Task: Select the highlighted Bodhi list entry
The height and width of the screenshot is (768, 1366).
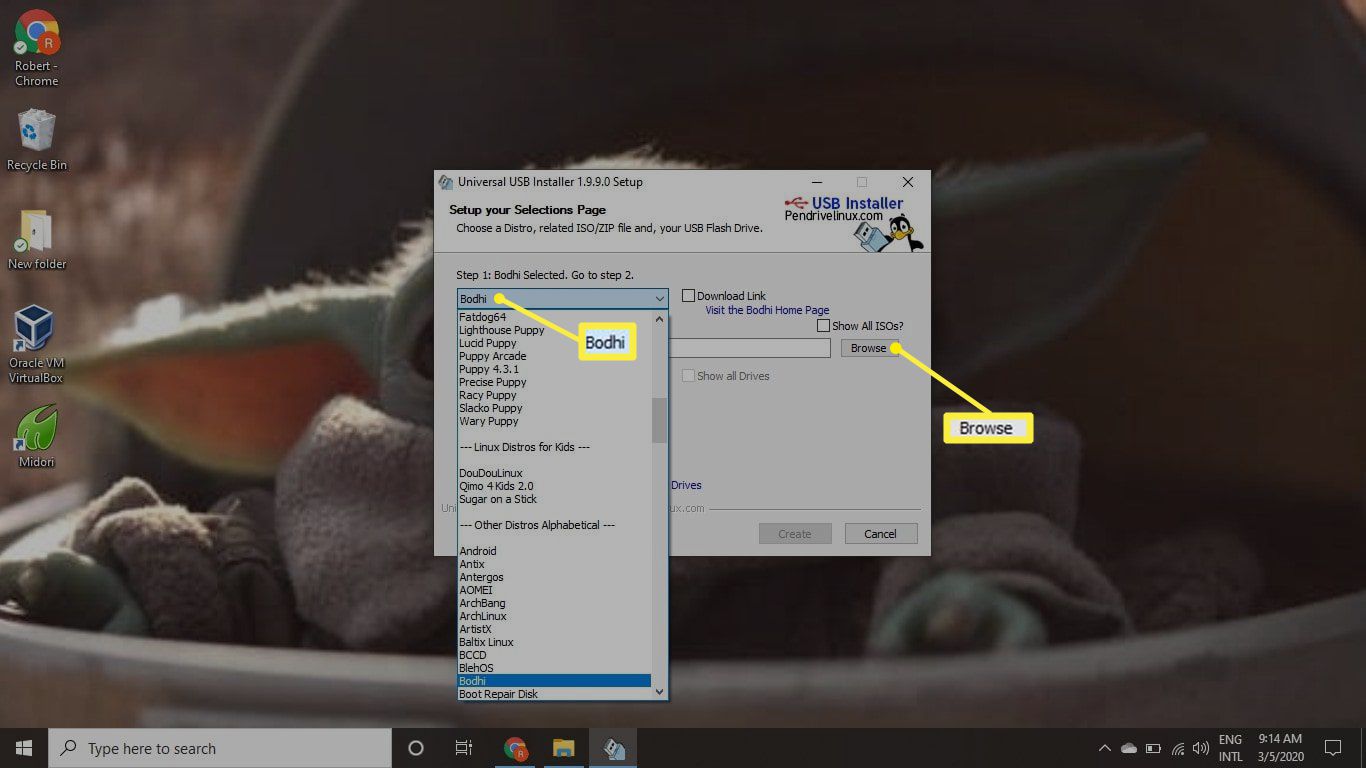Action: 554,681
